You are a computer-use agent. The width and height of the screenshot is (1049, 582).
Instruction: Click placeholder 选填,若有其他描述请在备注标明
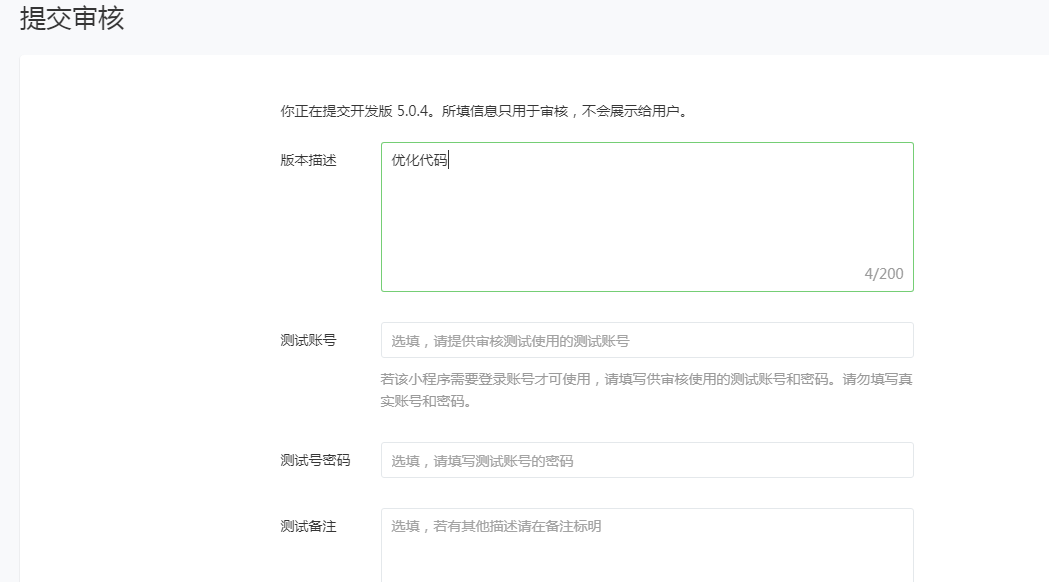(x=496, y=526)
